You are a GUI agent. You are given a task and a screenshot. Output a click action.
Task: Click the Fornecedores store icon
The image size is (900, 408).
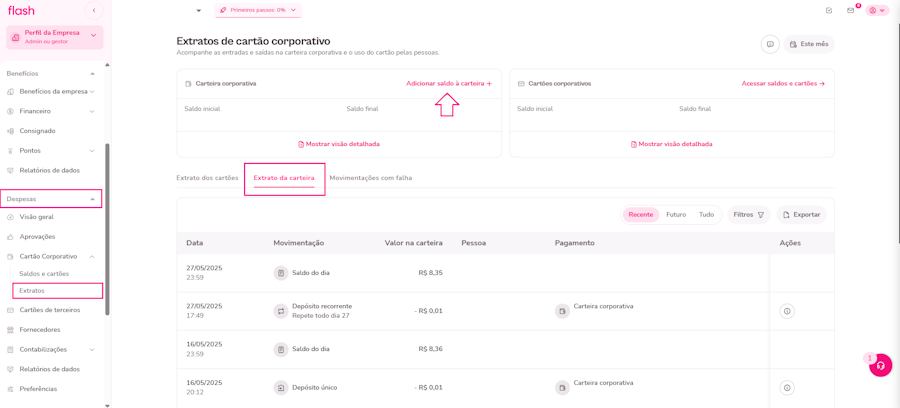10,329
